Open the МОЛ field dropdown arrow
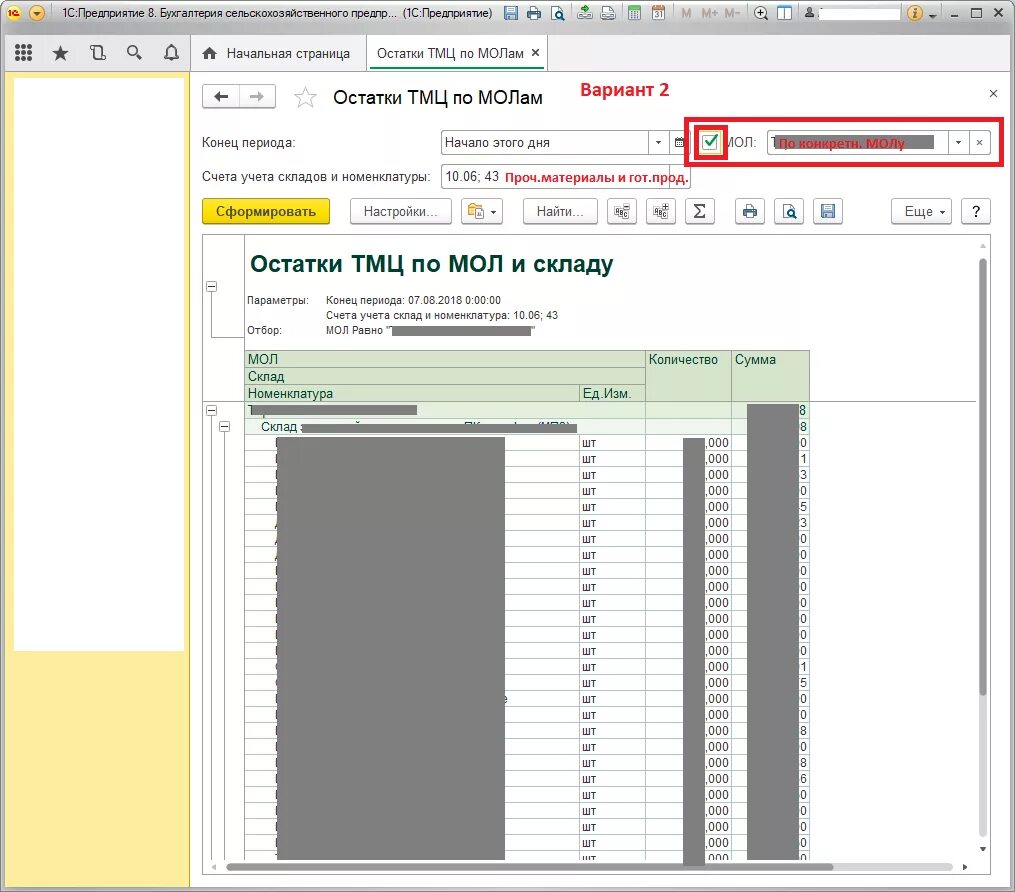 pos(958,142)
